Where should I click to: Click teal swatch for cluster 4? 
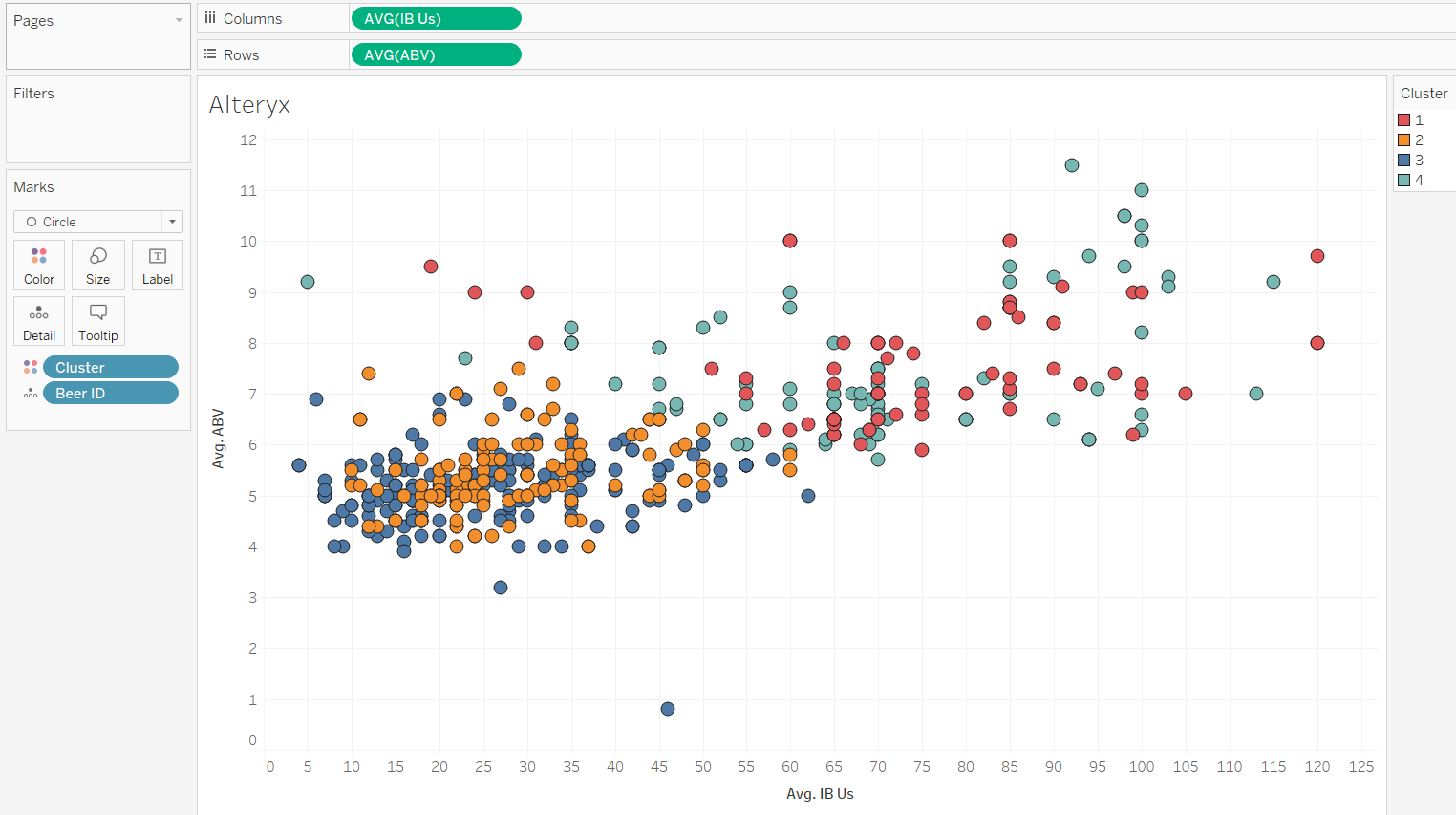point(1404,181)
